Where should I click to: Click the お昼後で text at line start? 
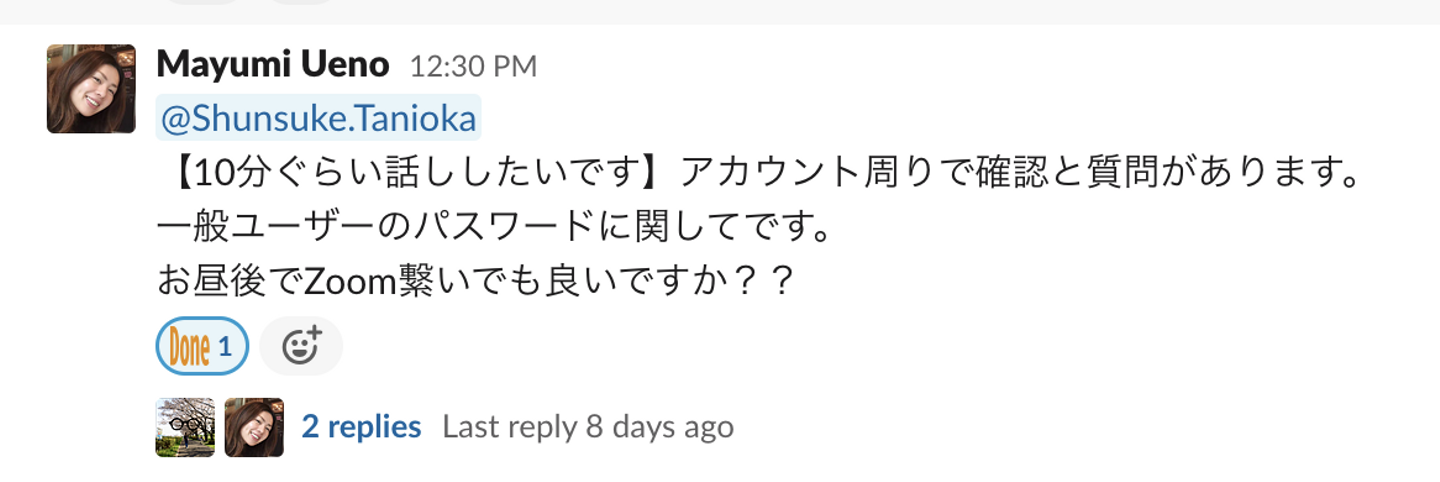229,283
